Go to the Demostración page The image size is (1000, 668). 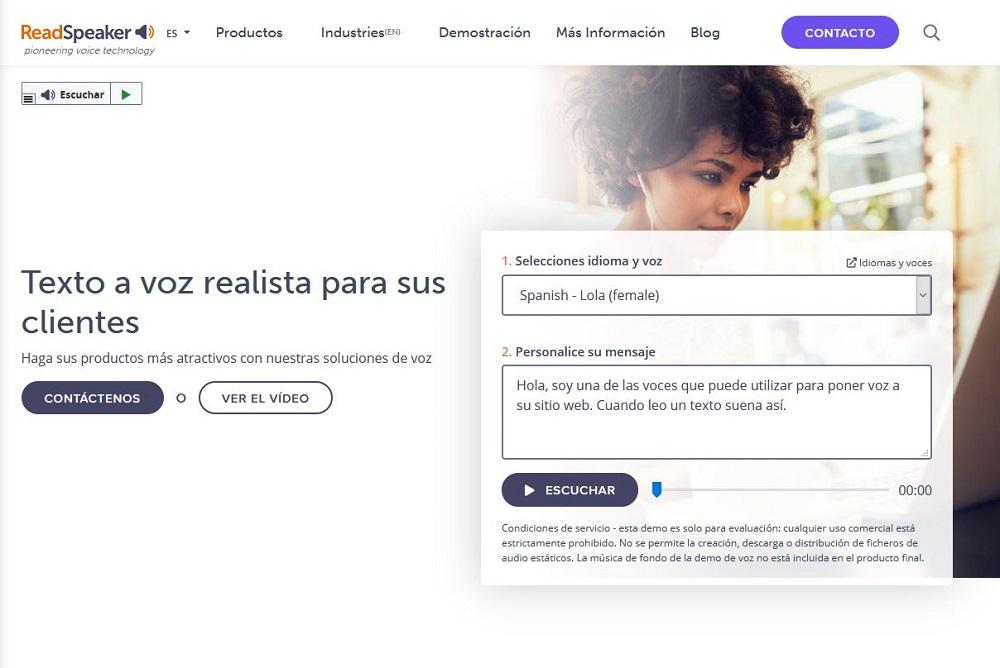click(x=485, y=33)
